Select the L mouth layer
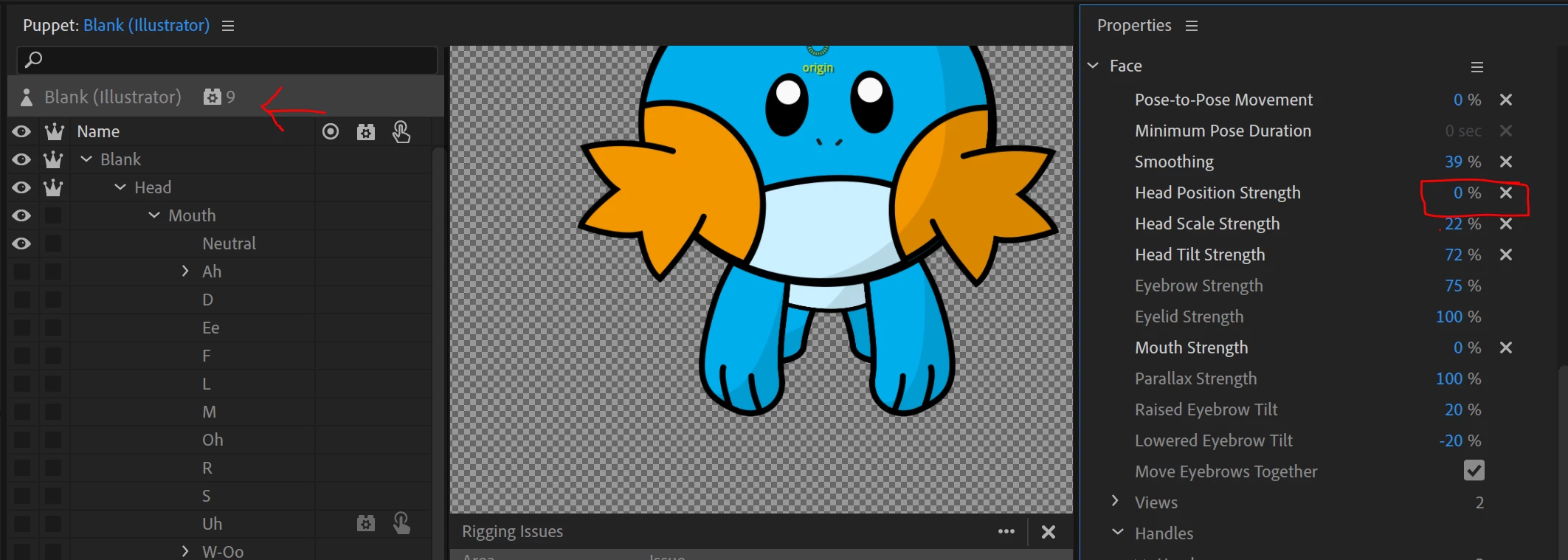Viewport: 1568px width, 560px height. coord(207,384)
